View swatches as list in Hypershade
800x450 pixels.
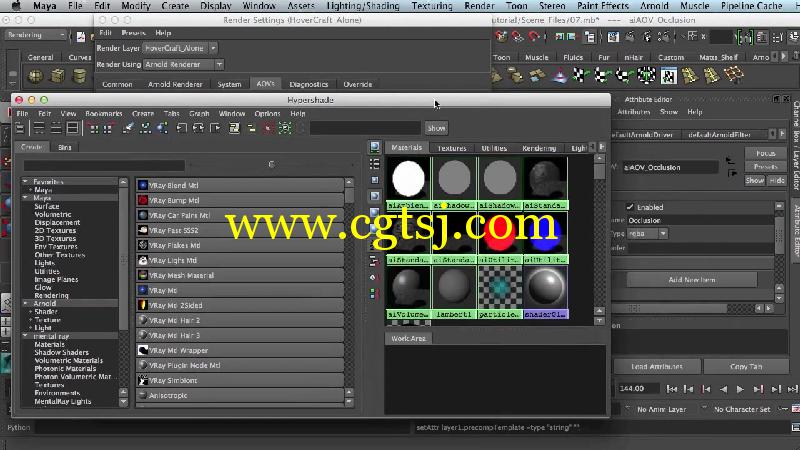[374, 164]
